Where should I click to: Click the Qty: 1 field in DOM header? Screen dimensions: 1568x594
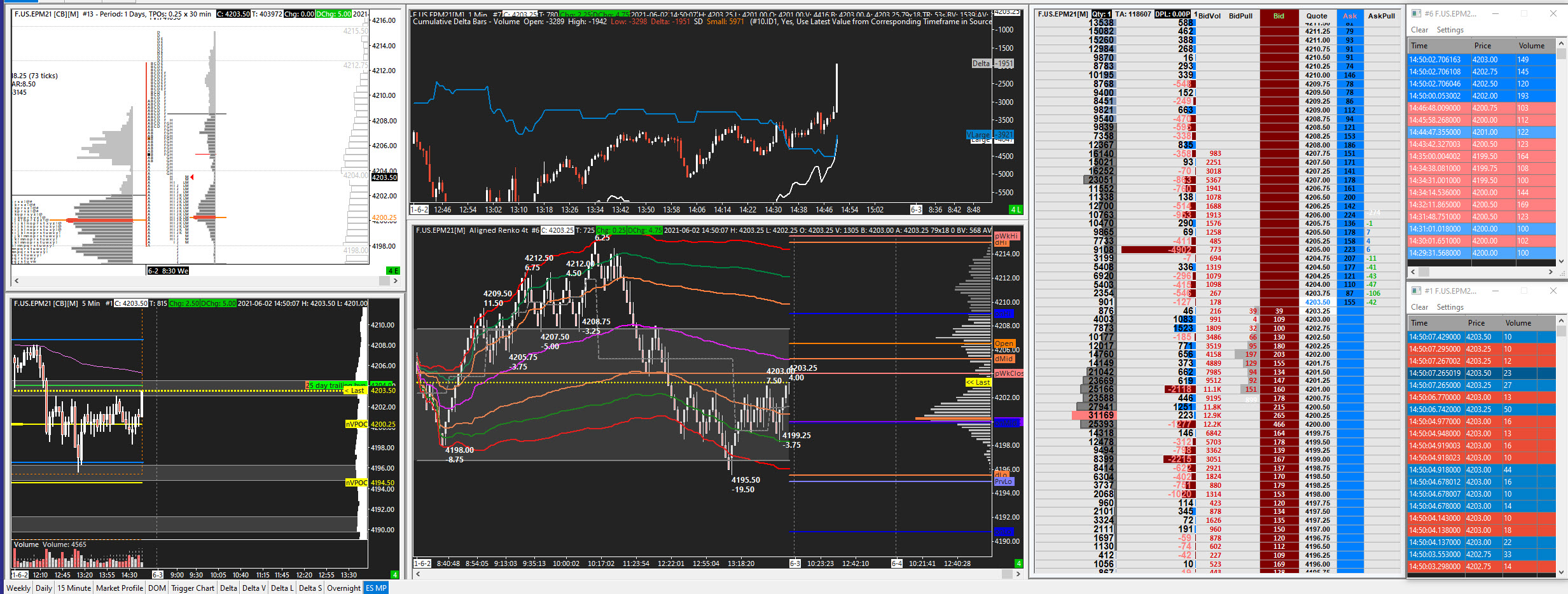coord(1102,14)
